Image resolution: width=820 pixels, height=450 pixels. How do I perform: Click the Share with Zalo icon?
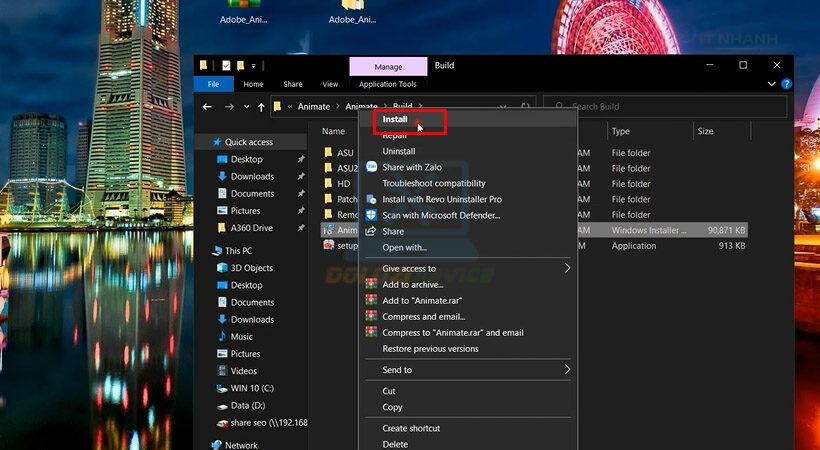pyautogui.click(x=371, y=167)
